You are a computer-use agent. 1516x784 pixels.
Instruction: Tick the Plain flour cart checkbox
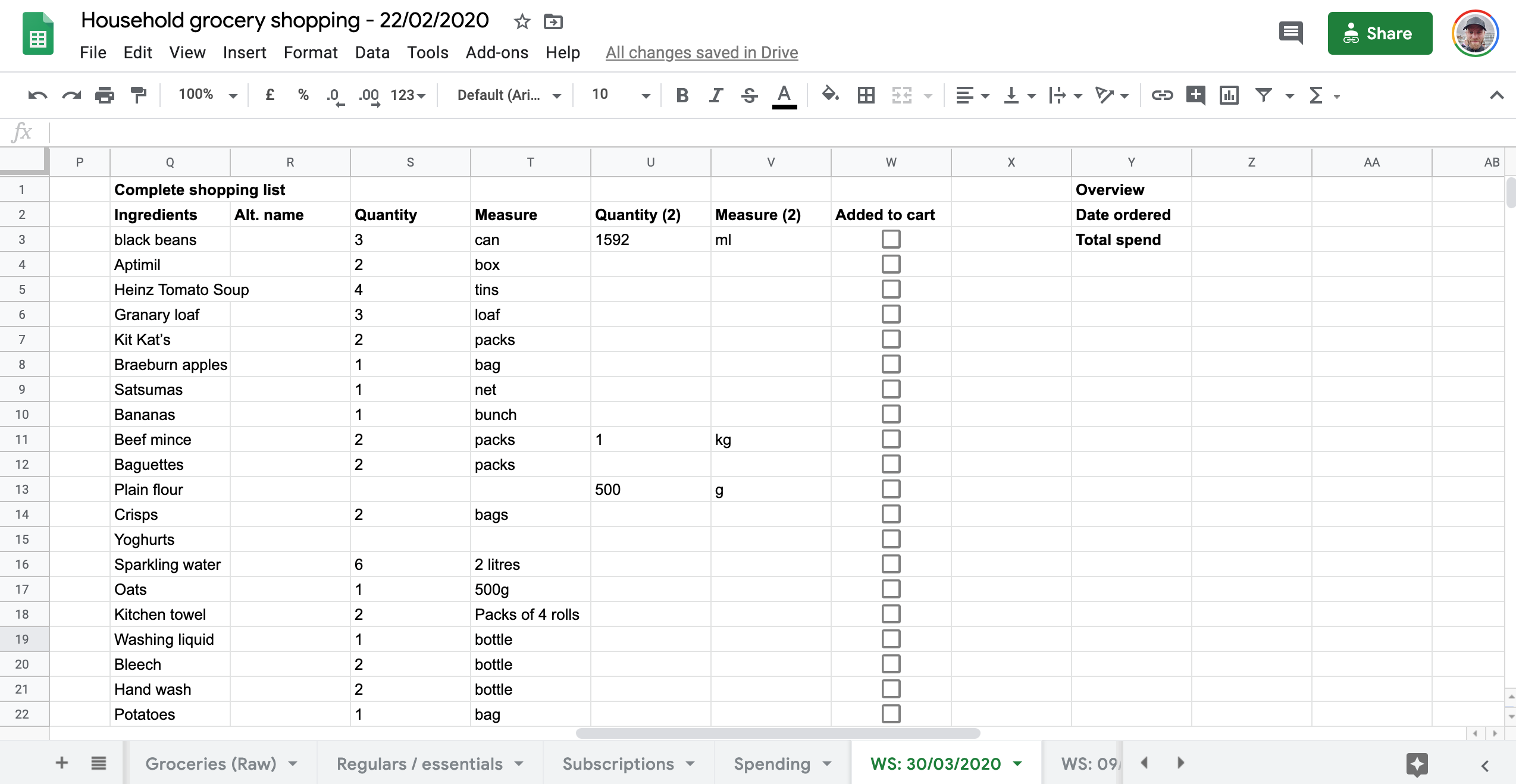tap(891, 489)
